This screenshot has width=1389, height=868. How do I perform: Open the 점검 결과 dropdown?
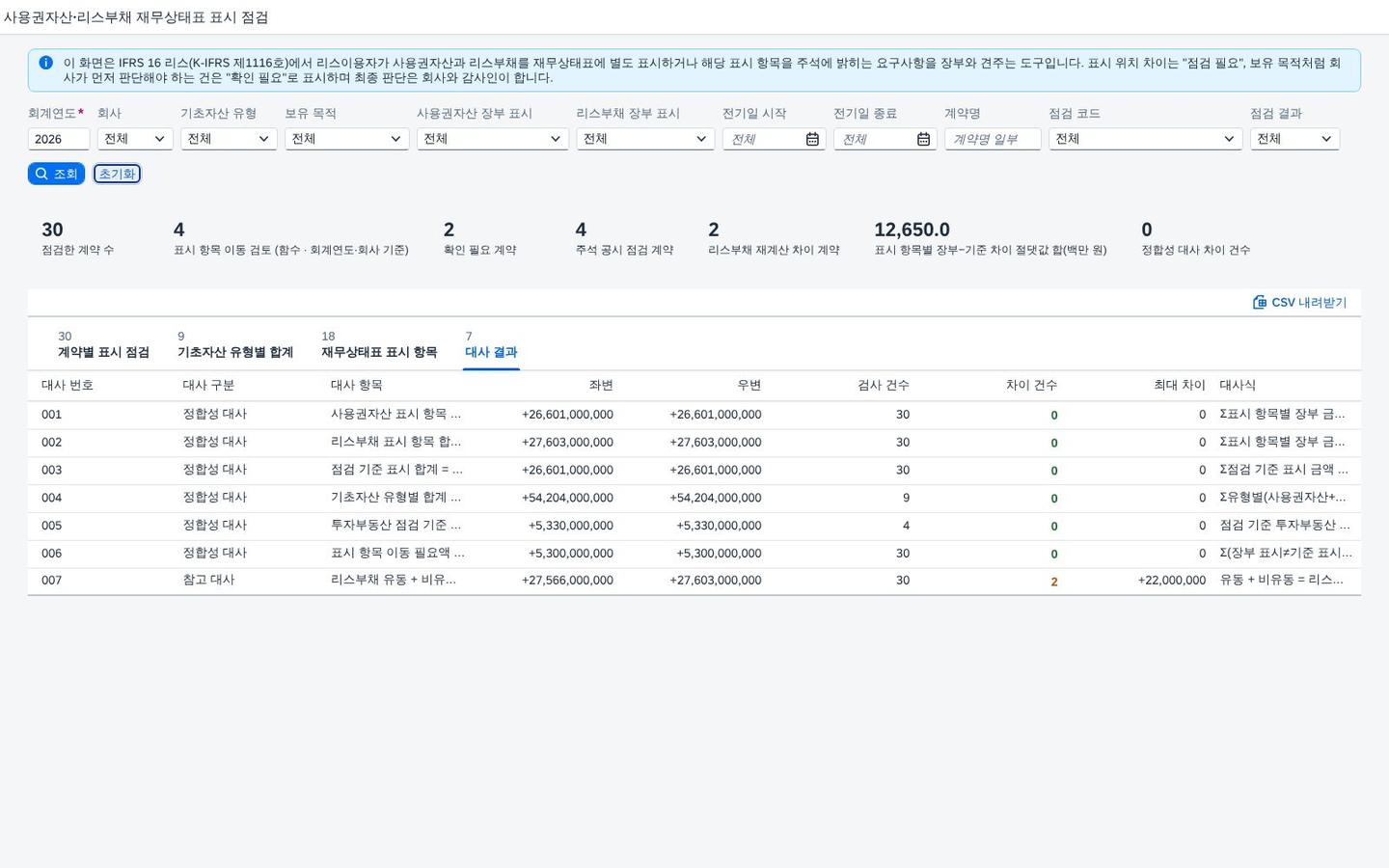click(x=1294, y=139)
